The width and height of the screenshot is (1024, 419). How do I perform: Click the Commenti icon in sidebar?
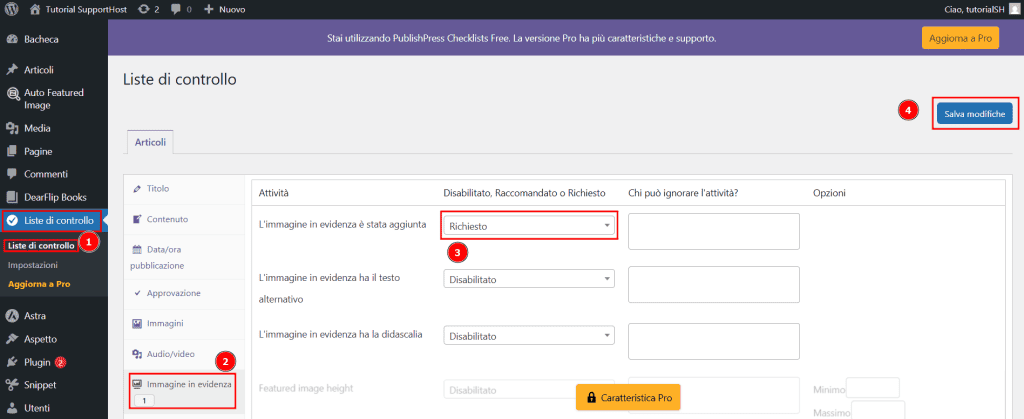12,174
